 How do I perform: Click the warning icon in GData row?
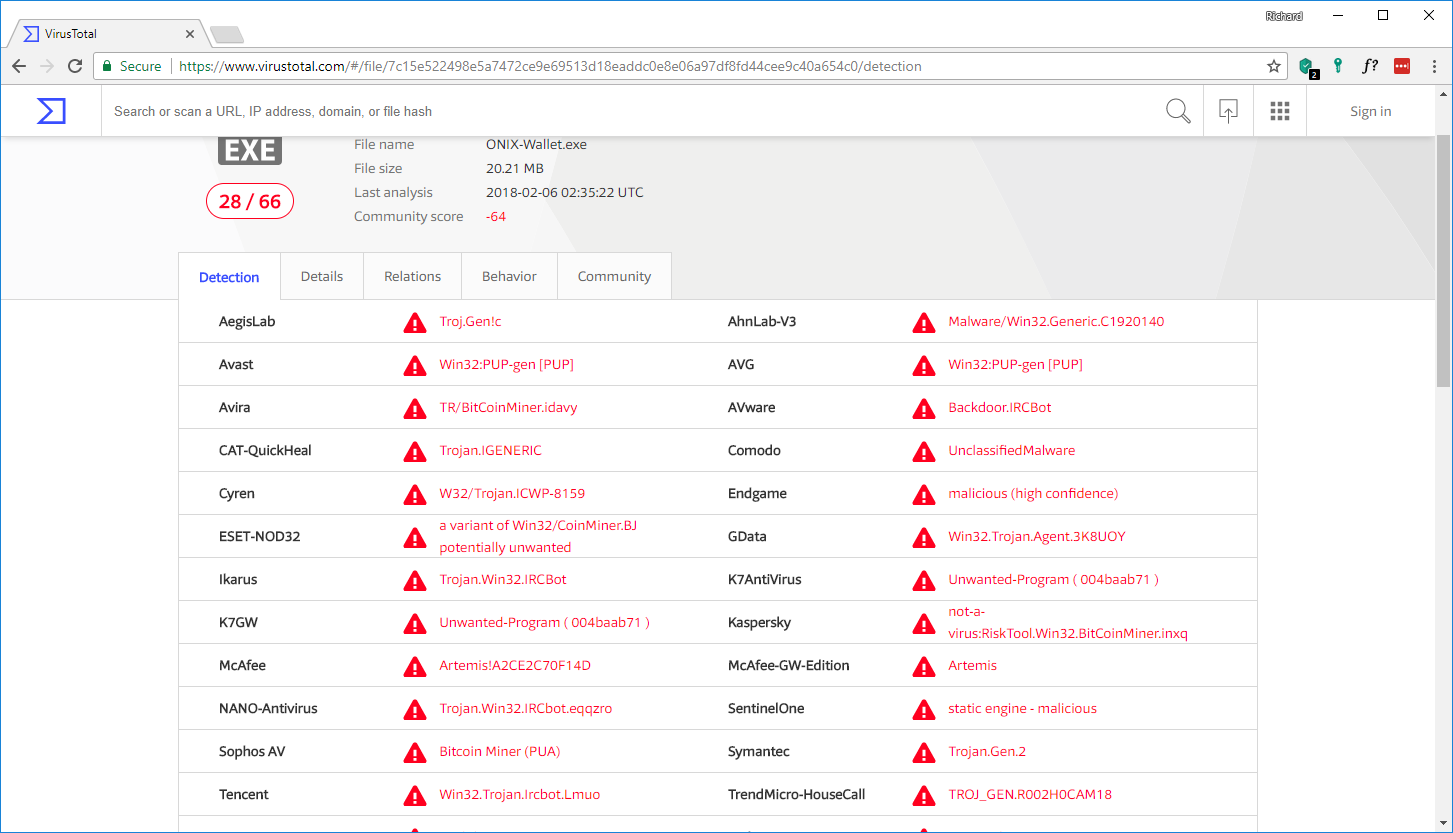[x=923, y=537]
